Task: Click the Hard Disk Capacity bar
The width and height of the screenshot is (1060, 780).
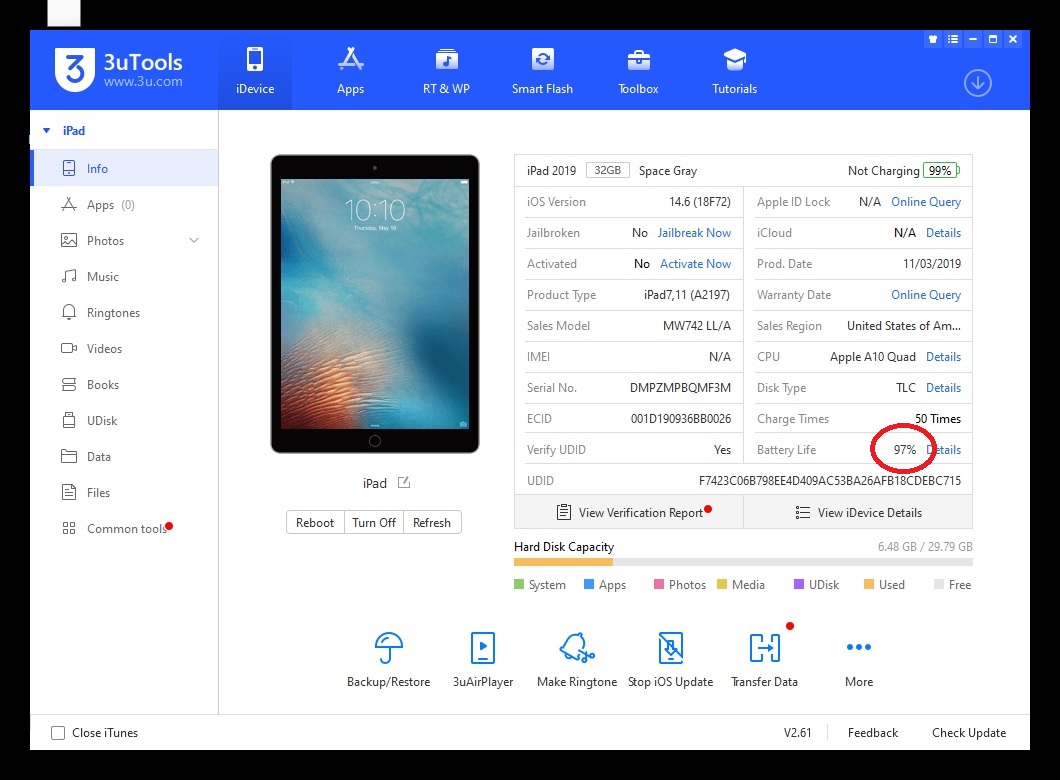Action: 743,562
